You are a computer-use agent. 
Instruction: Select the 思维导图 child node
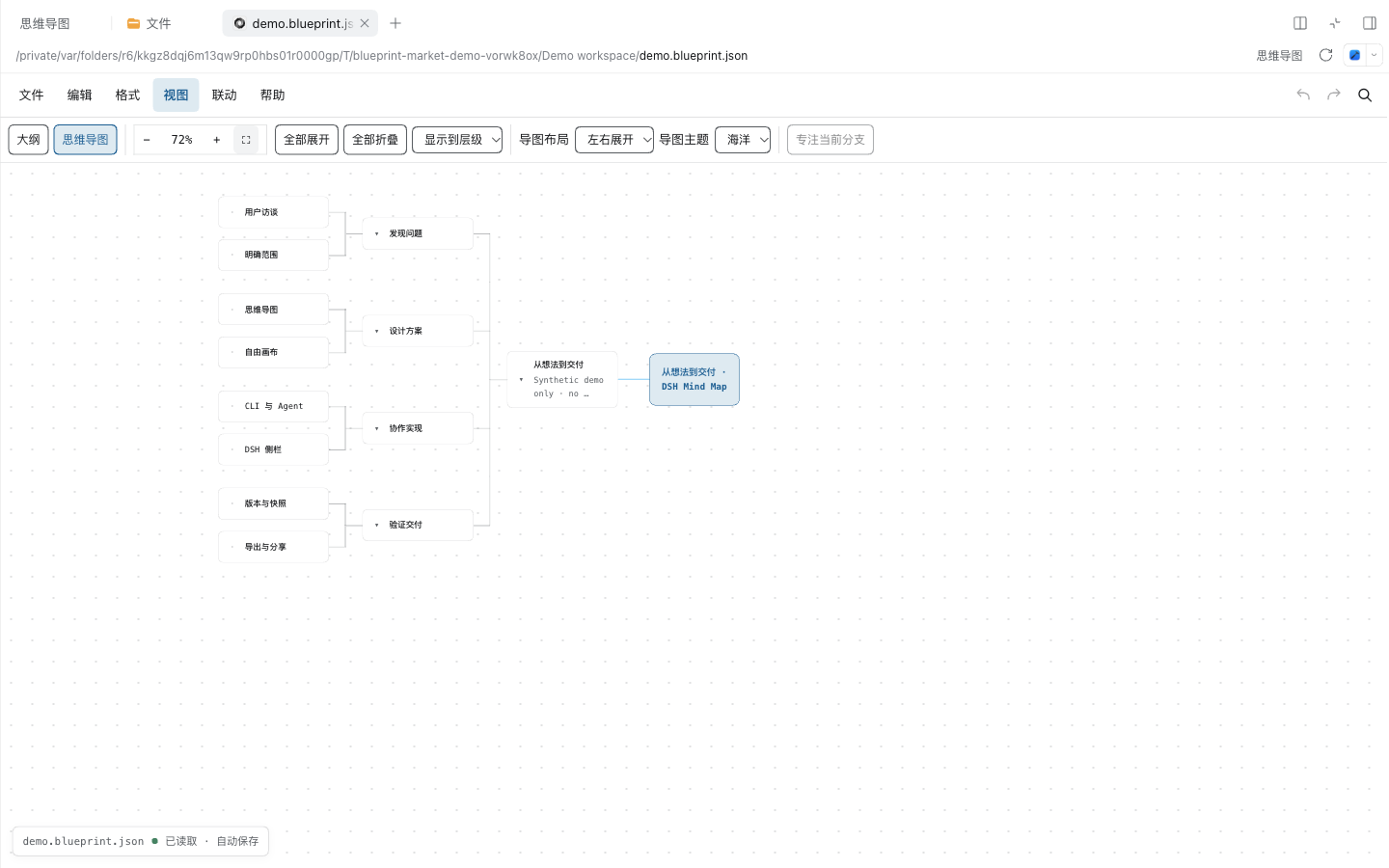[274, 310]
